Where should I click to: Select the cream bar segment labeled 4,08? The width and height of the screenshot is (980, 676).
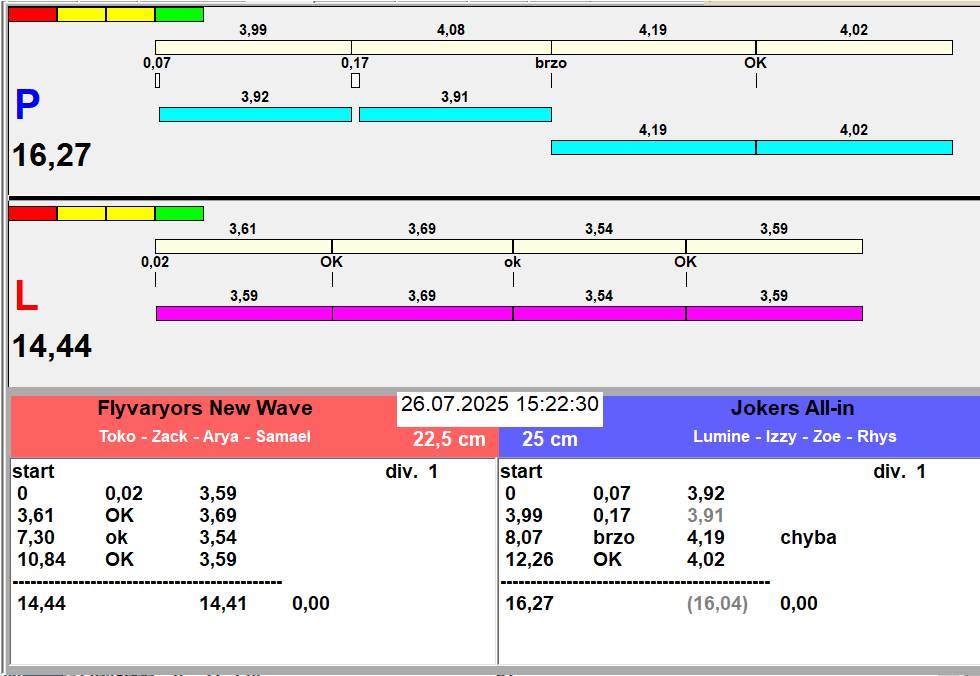click(x=451, y=47)
